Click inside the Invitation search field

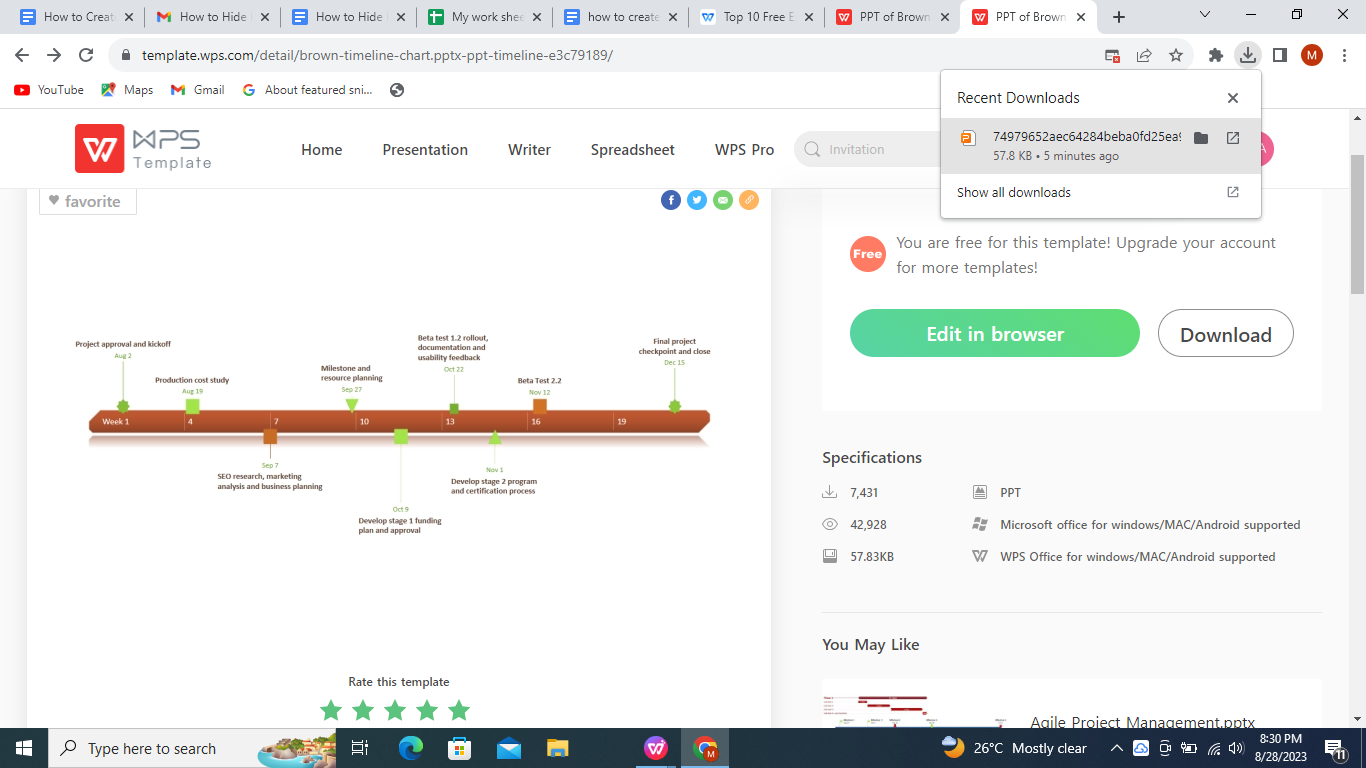pos(880,148)
